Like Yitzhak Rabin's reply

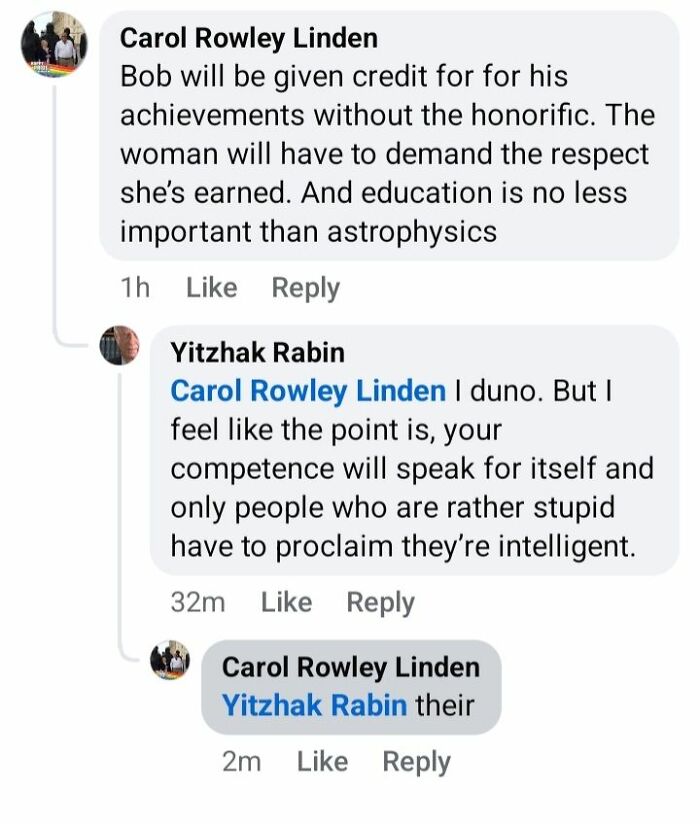(x=286, y=601)
